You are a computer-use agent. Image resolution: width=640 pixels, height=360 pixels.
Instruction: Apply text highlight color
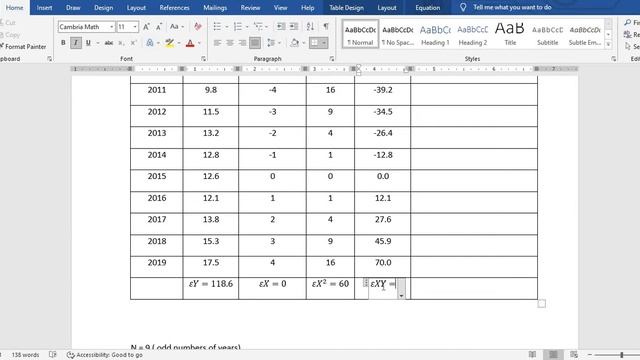pos(169,43)
